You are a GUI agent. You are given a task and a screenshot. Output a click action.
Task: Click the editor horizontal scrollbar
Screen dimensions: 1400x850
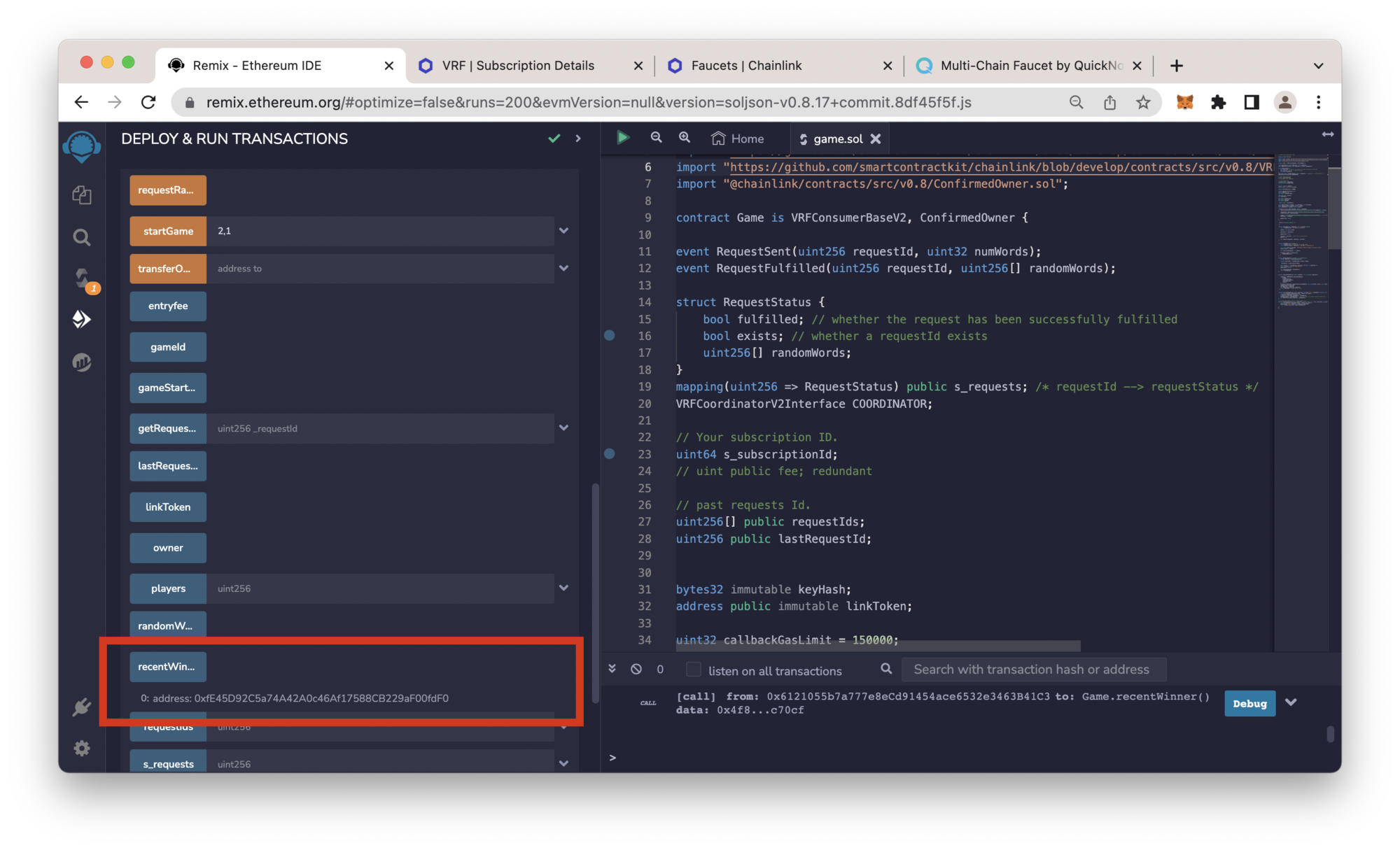[878, 645]
